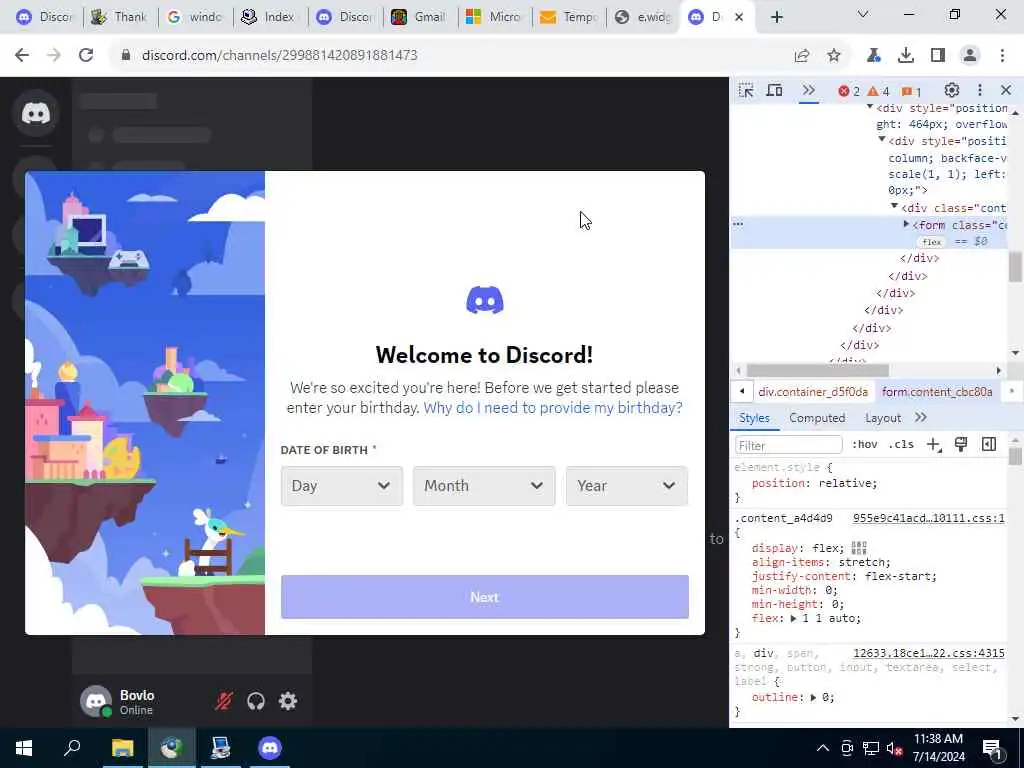The width and height of the screenshot is (1024, 768).
Task: Switch to the Gmail browser tab
Action: [x=419, y=17]
